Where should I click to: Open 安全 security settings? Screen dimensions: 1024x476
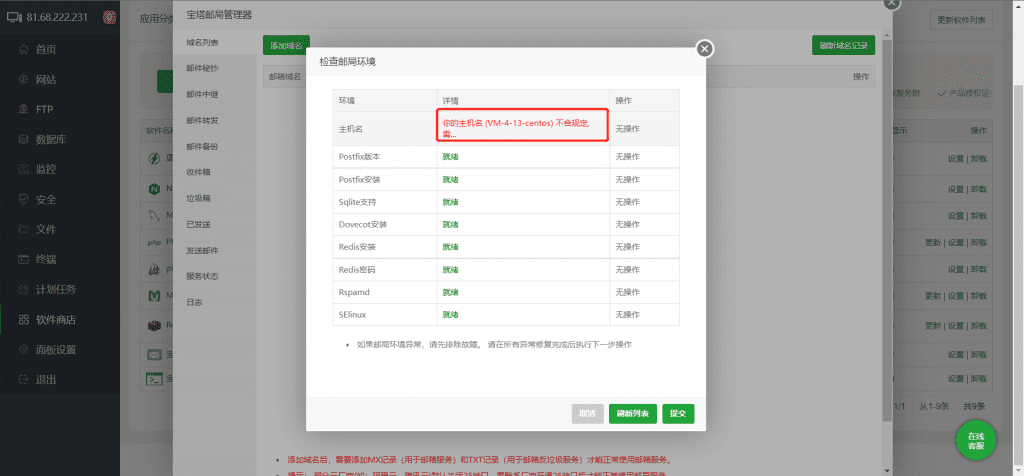pos(45,199)
